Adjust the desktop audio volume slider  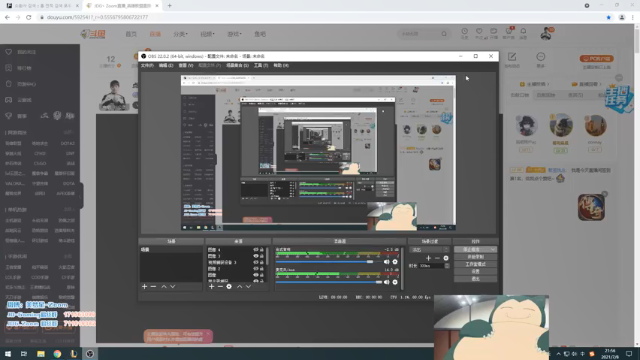(x=329, y=262)
